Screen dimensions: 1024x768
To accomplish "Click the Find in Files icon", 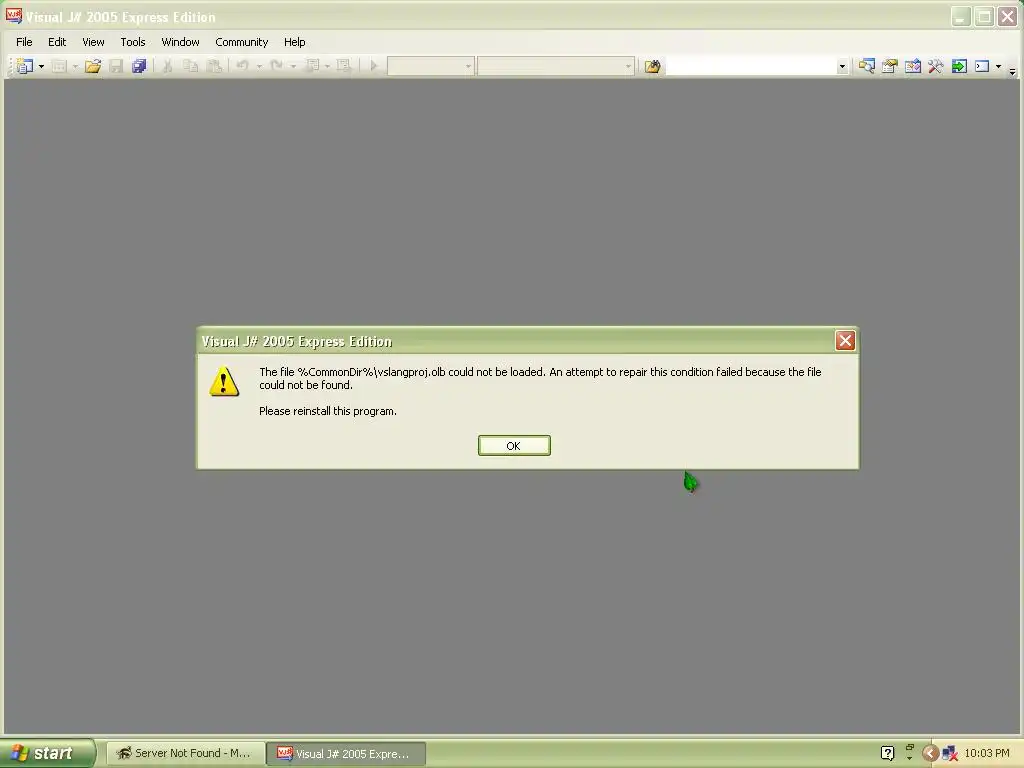I will 652,66.
